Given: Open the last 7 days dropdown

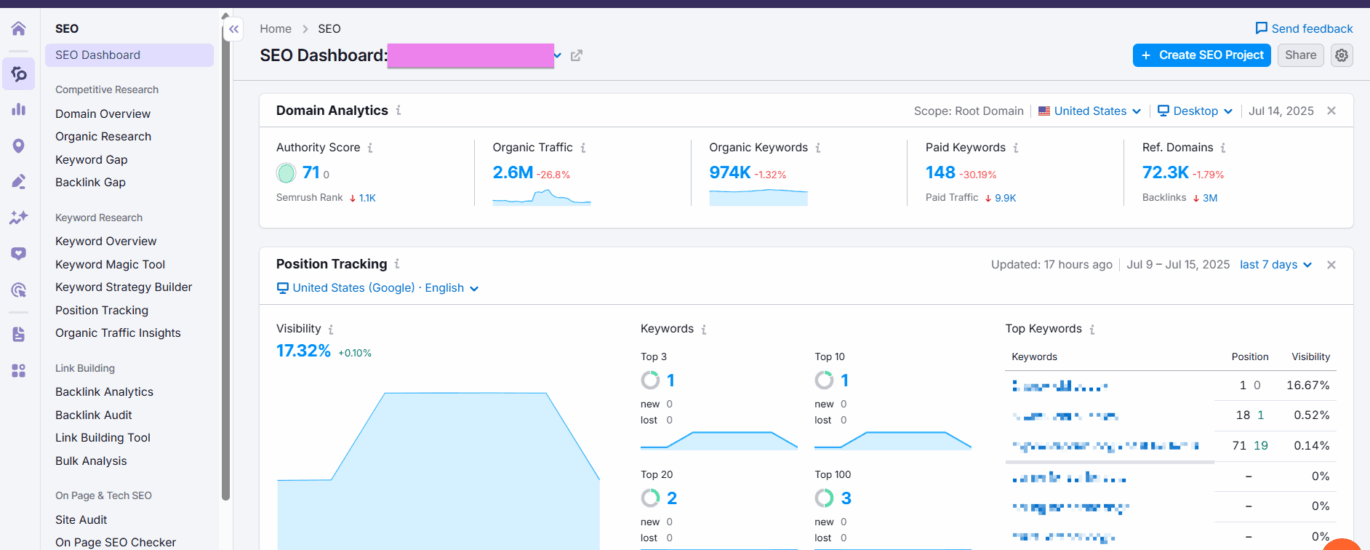Looking at the screenshot, I should [x=1276, y=265].
